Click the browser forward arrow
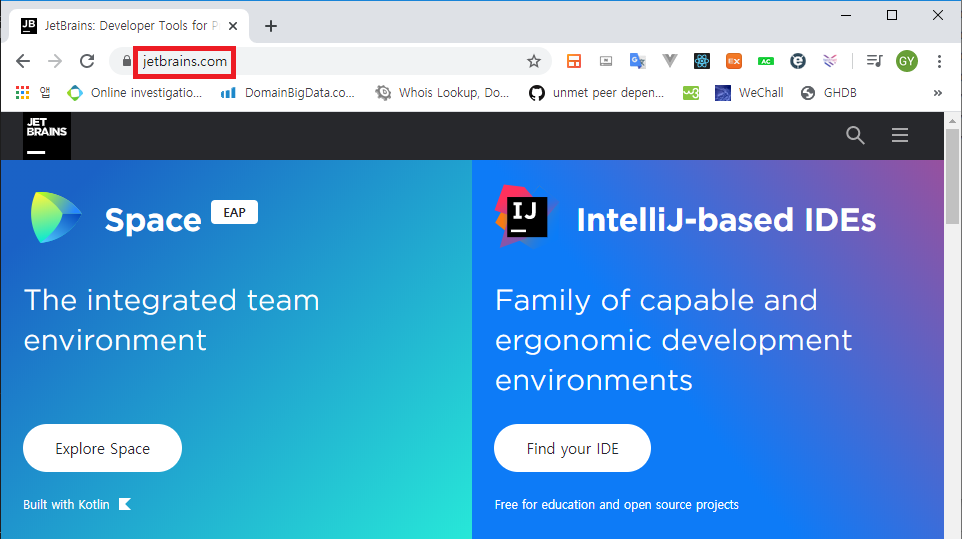 coord(55,61)
